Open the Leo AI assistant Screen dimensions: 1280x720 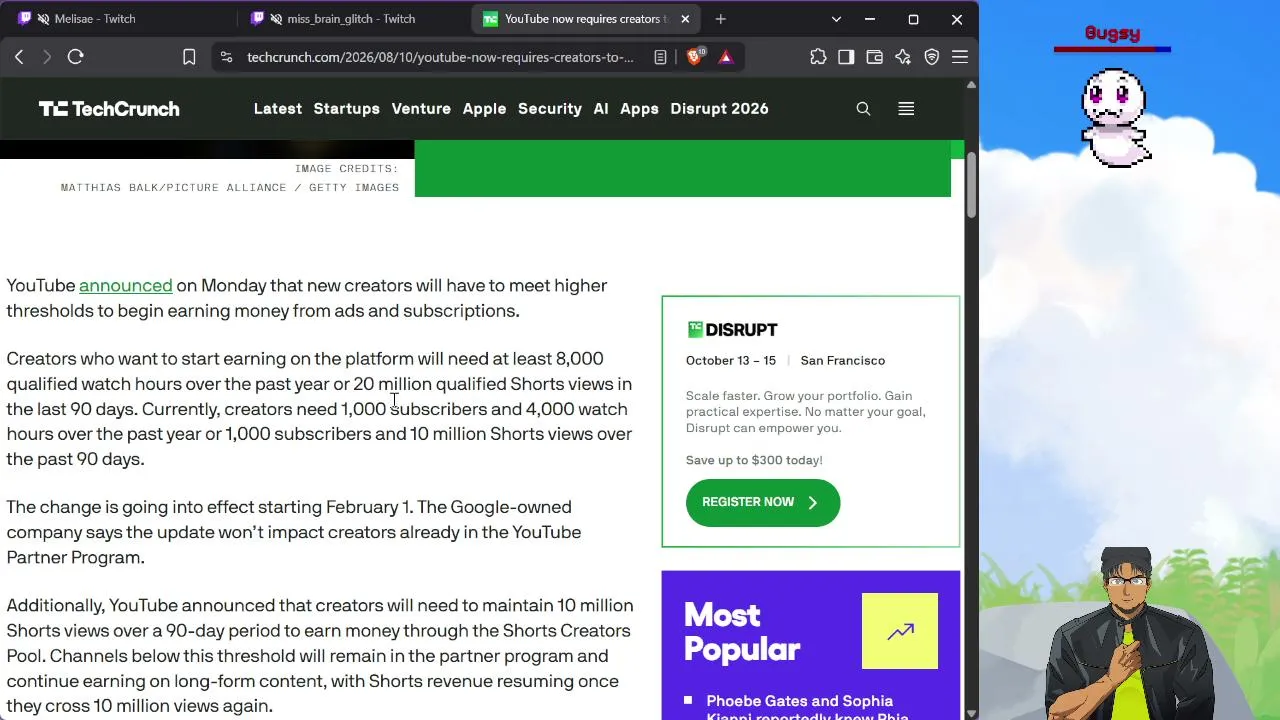903,57
